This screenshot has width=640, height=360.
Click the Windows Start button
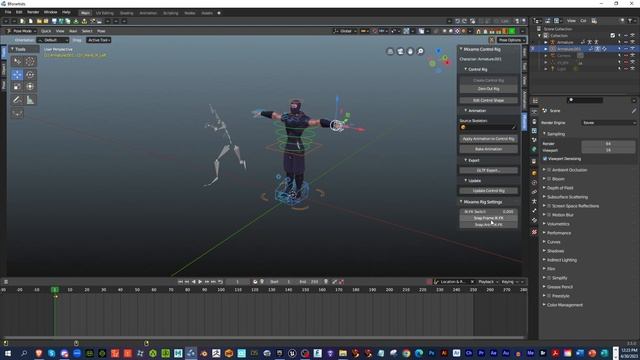pos(7,353)
